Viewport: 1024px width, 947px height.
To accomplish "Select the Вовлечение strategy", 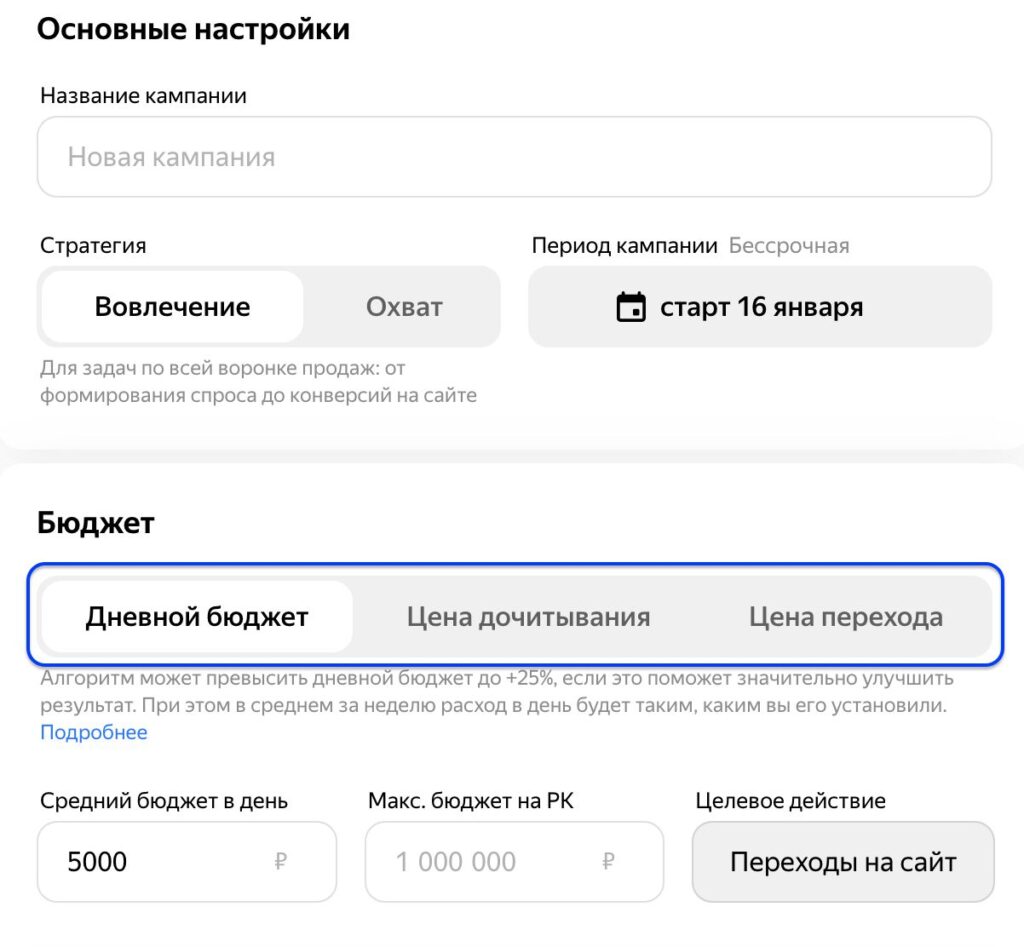I will point(172,307).
